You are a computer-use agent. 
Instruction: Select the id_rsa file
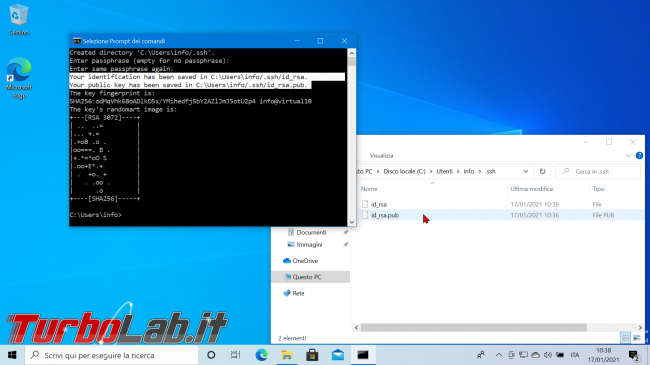pyautogui.click(x=378, y=204)
